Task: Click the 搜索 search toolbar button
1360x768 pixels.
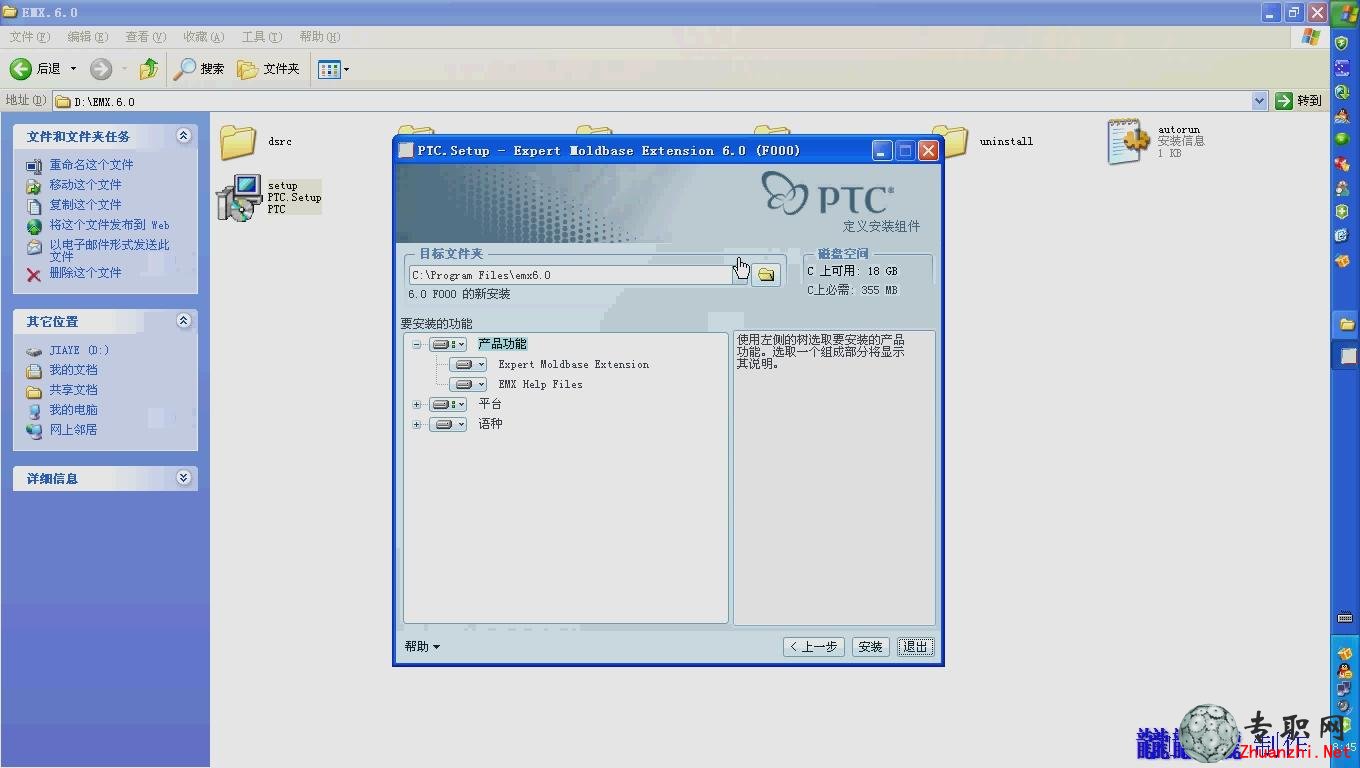Action: (199, 69)
